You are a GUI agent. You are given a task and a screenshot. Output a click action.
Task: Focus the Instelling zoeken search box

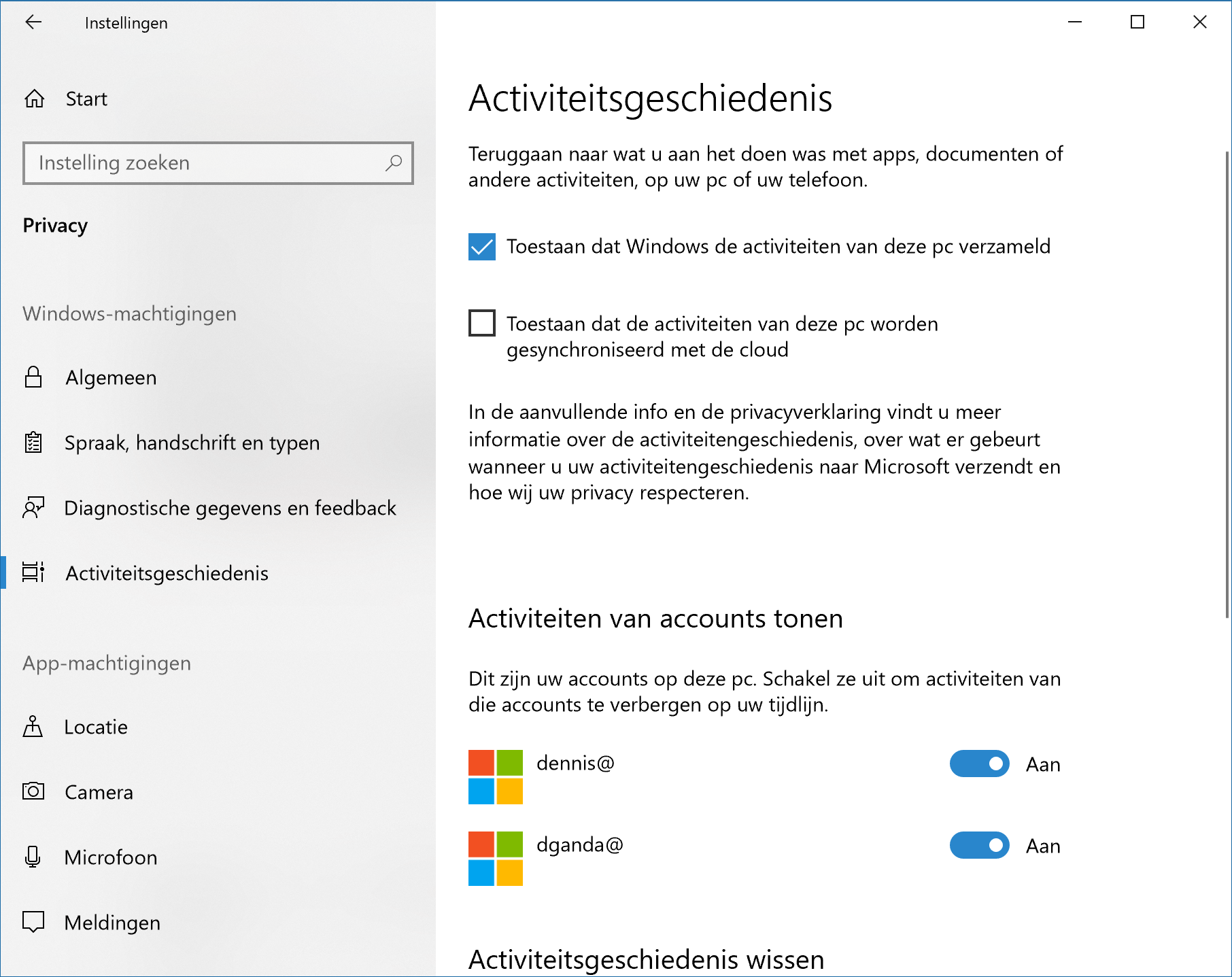coord(218,163)
